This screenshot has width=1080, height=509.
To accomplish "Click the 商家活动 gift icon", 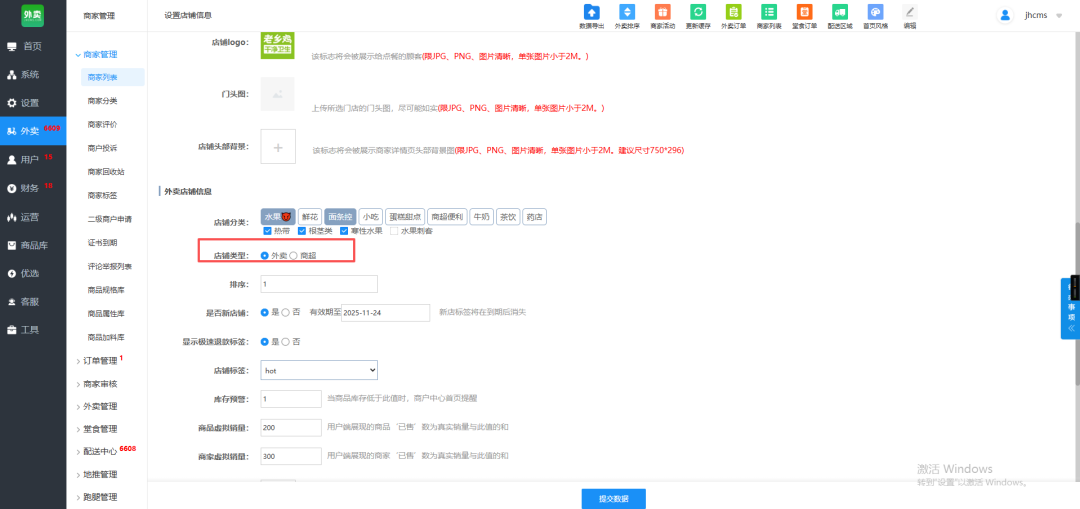I will click(662, 13).
